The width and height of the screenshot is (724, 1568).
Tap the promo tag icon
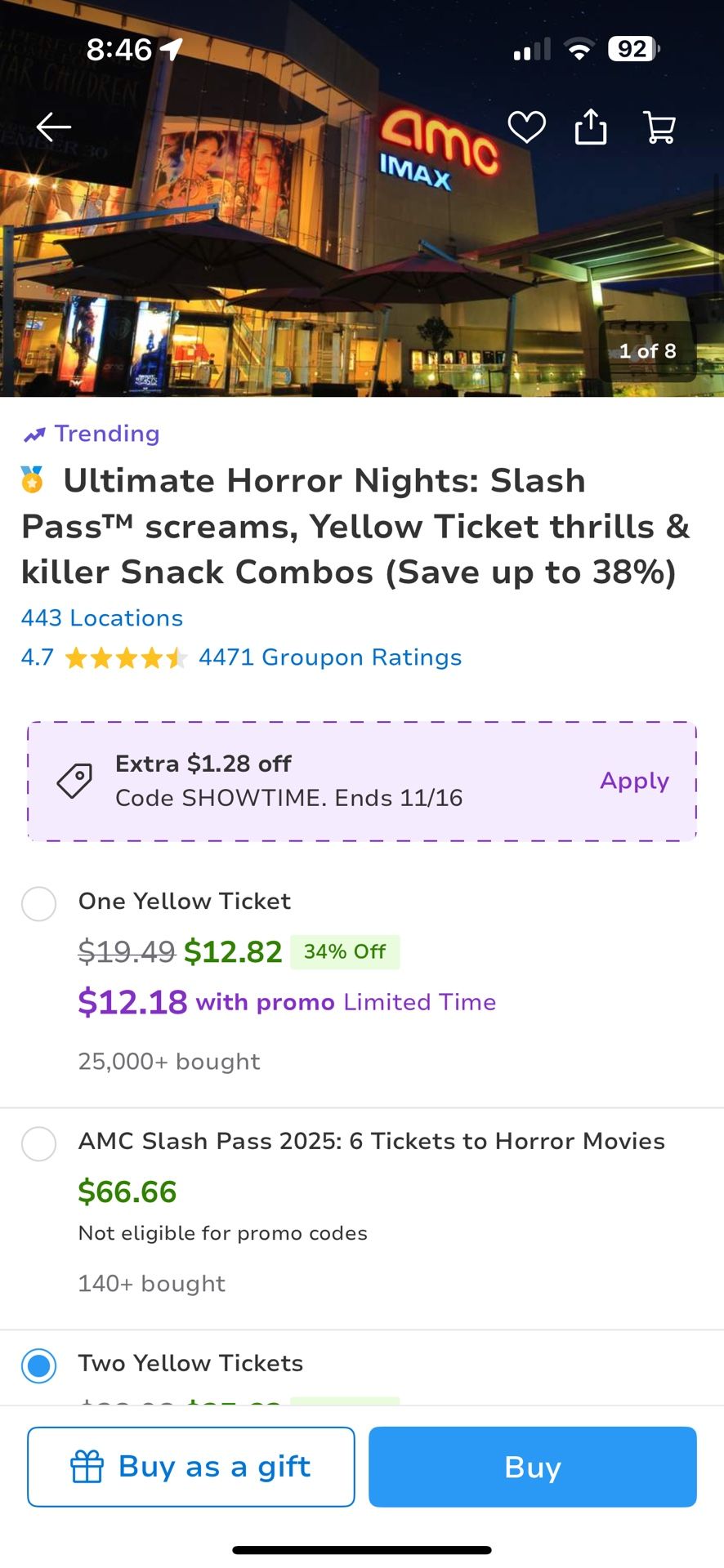click(74, 782)
